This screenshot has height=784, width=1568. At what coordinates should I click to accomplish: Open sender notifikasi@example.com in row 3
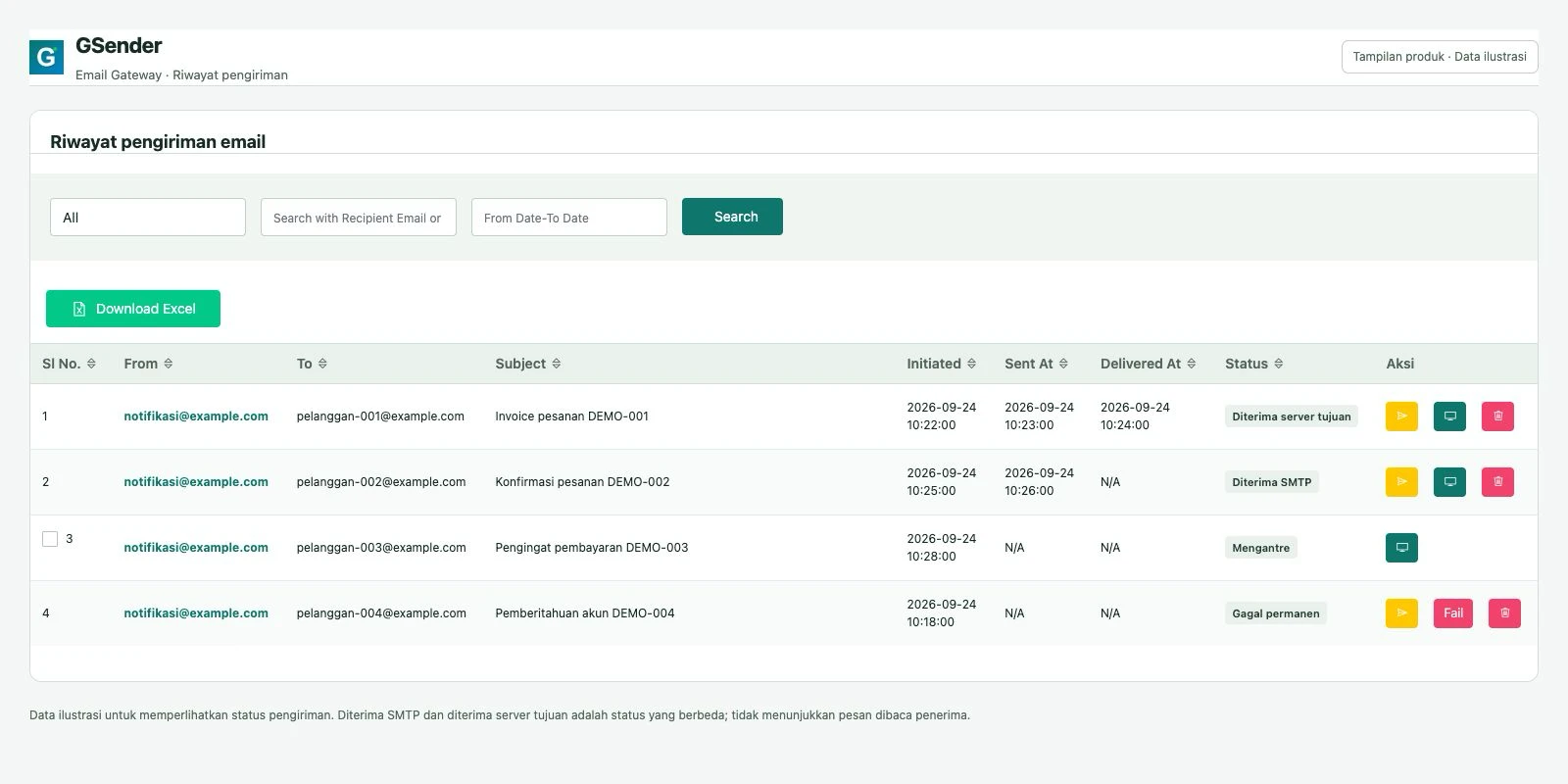tap(196, 548)
